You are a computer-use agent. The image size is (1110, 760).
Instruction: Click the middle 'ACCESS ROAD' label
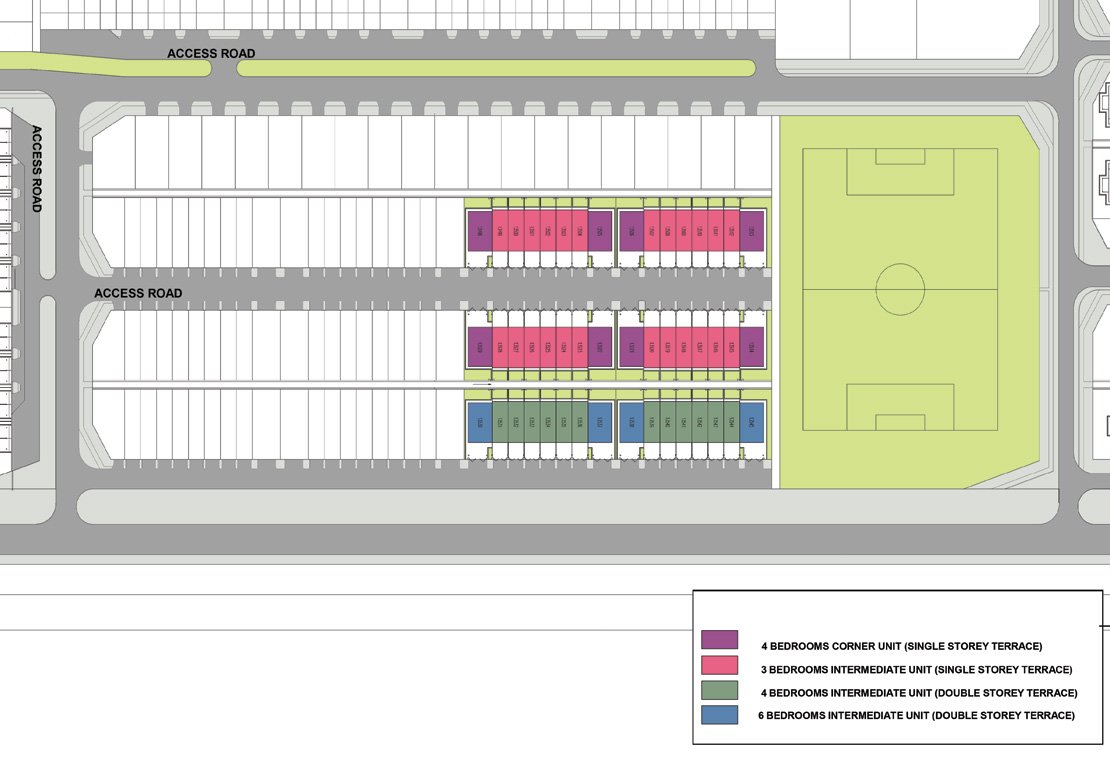click(138, 293)
